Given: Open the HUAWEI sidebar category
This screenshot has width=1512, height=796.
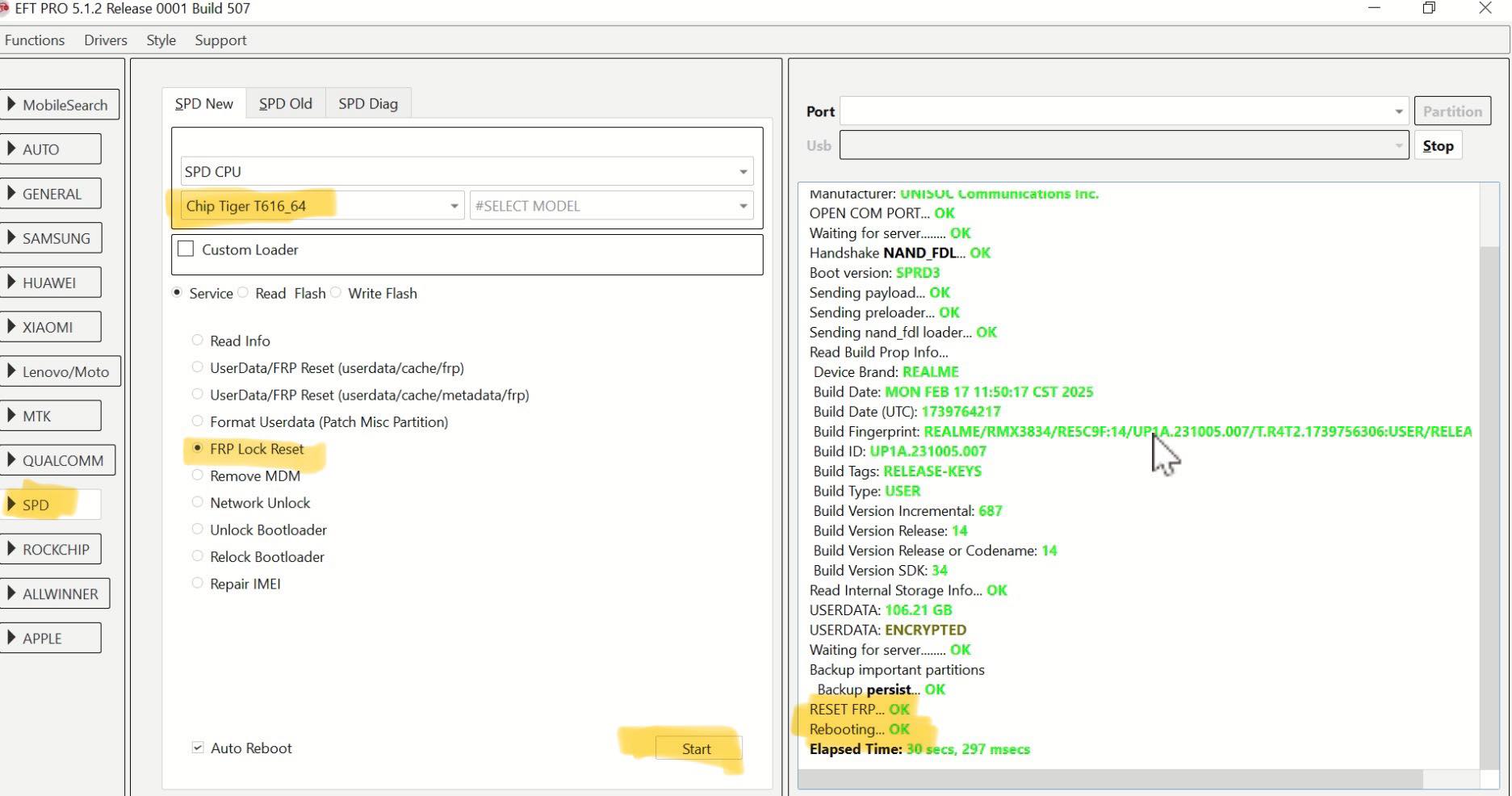Looking at the screenshot, I should coord(50,283).
